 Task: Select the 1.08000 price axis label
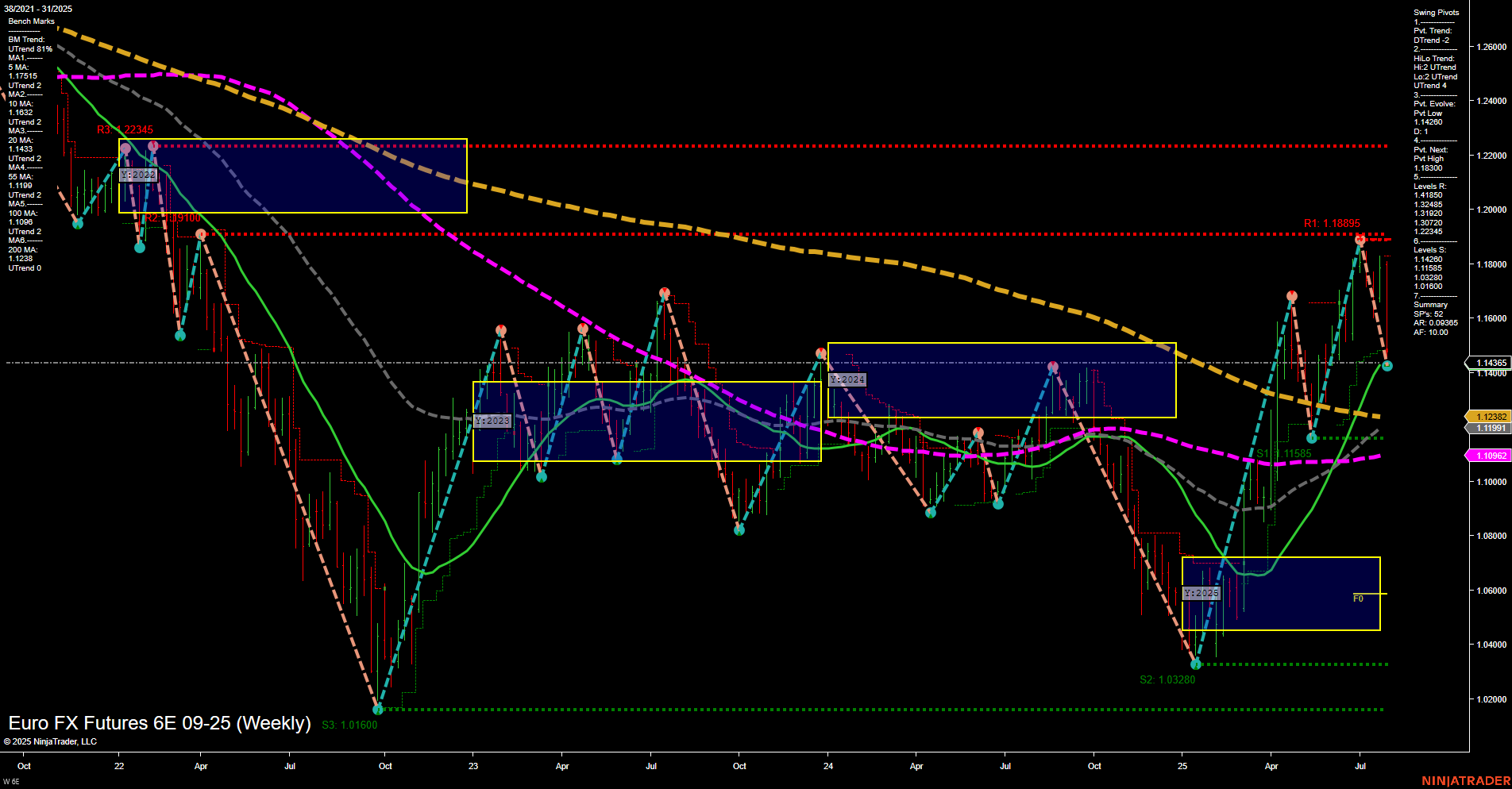pos(1491,536)
